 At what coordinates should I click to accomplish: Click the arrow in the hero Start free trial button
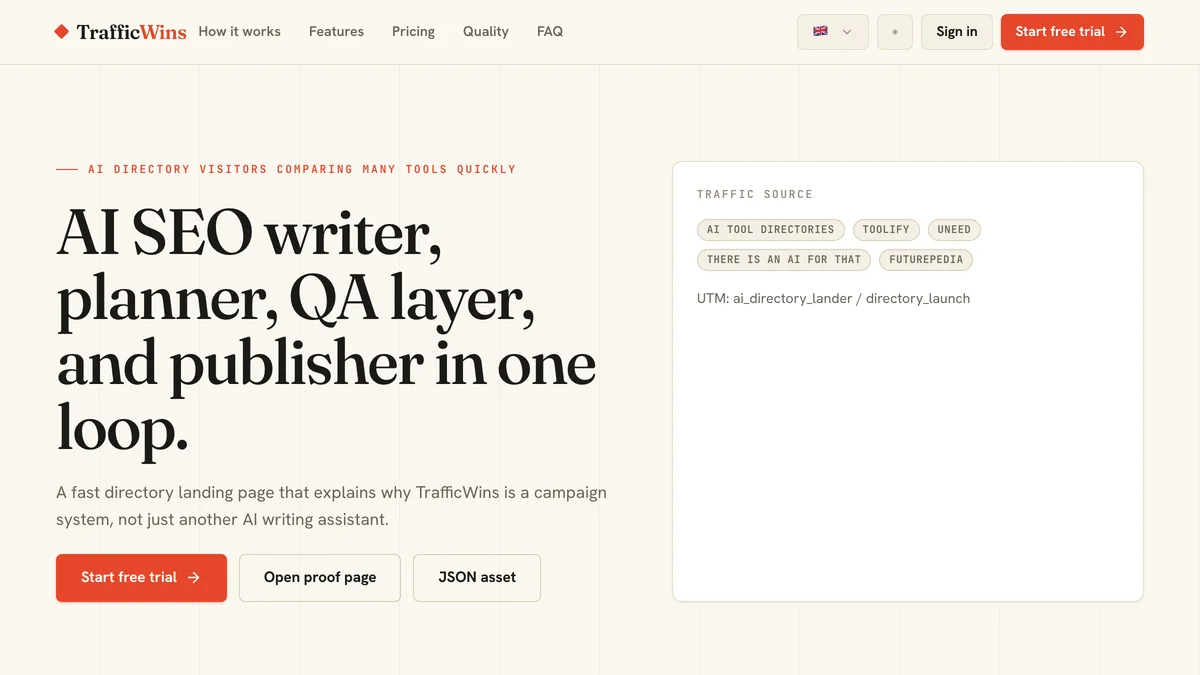pos(194,577)
